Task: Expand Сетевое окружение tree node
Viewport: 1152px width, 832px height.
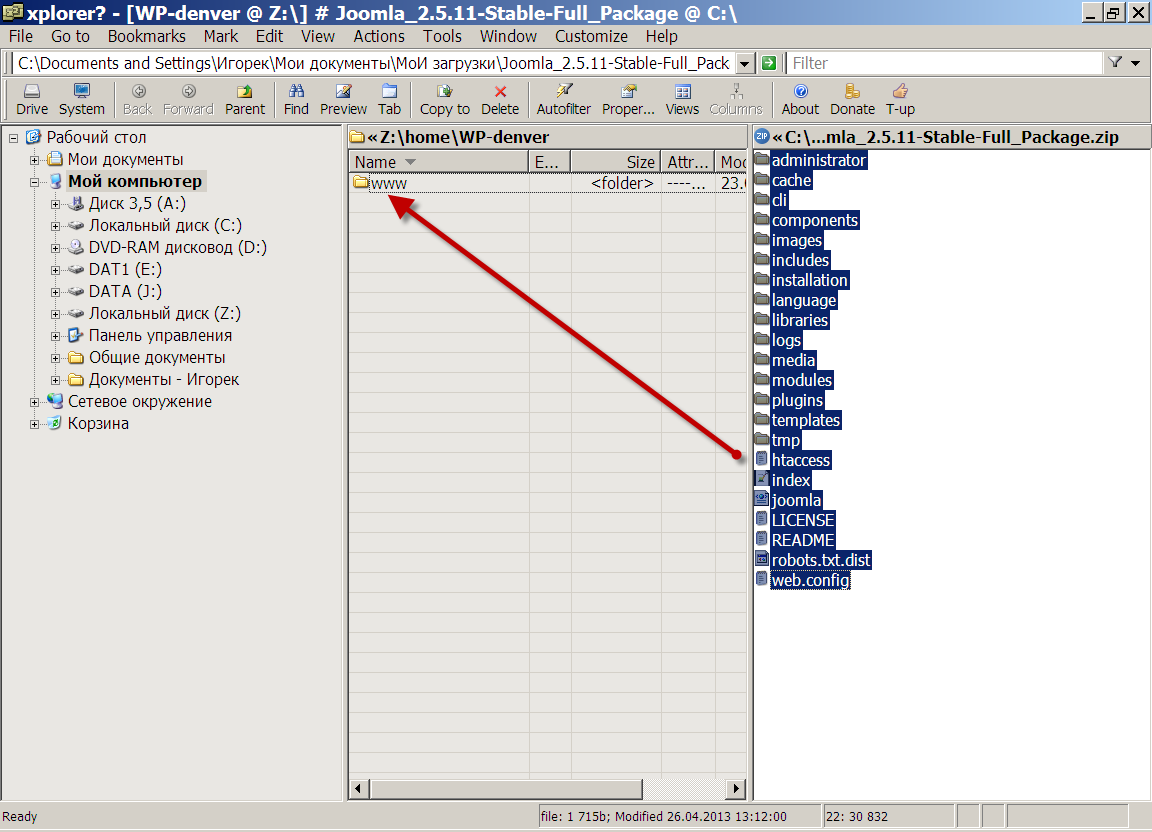Action: coord(34,402)
